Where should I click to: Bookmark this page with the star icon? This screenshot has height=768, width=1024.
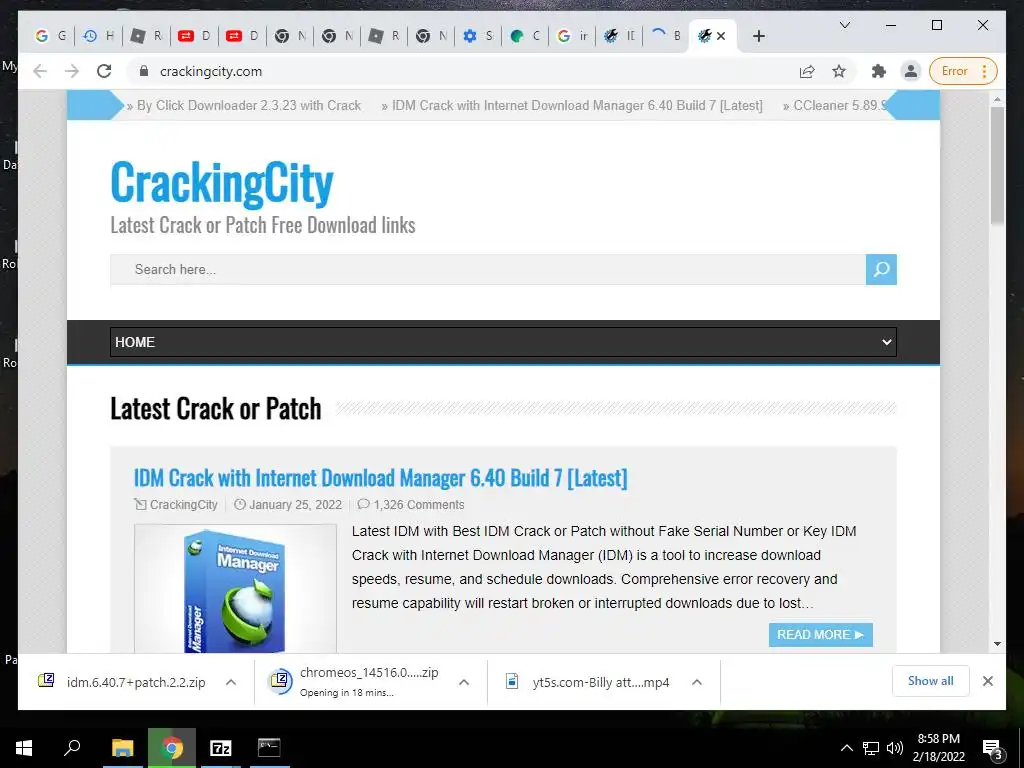839,71
